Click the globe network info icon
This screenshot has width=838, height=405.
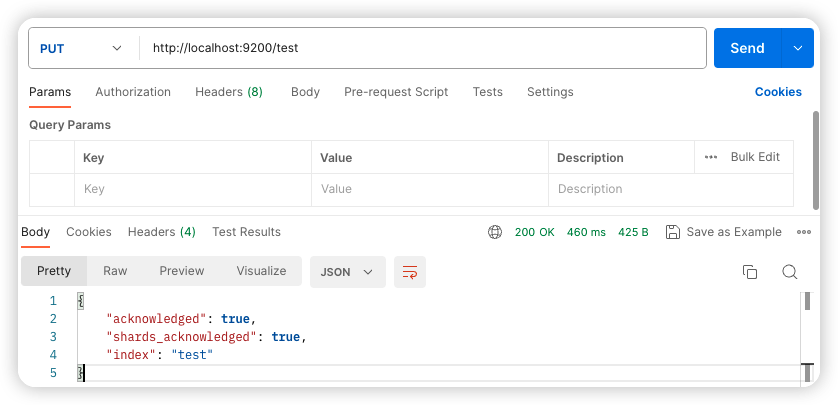point(495,232)
